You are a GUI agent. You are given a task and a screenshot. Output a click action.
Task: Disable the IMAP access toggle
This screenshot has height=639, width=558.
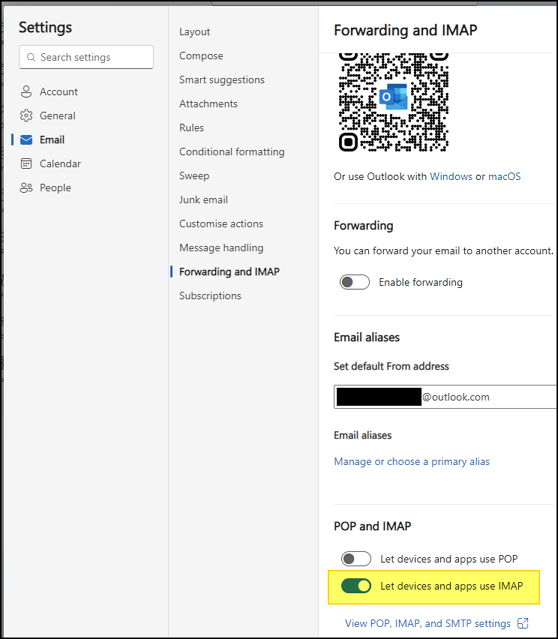356,586
